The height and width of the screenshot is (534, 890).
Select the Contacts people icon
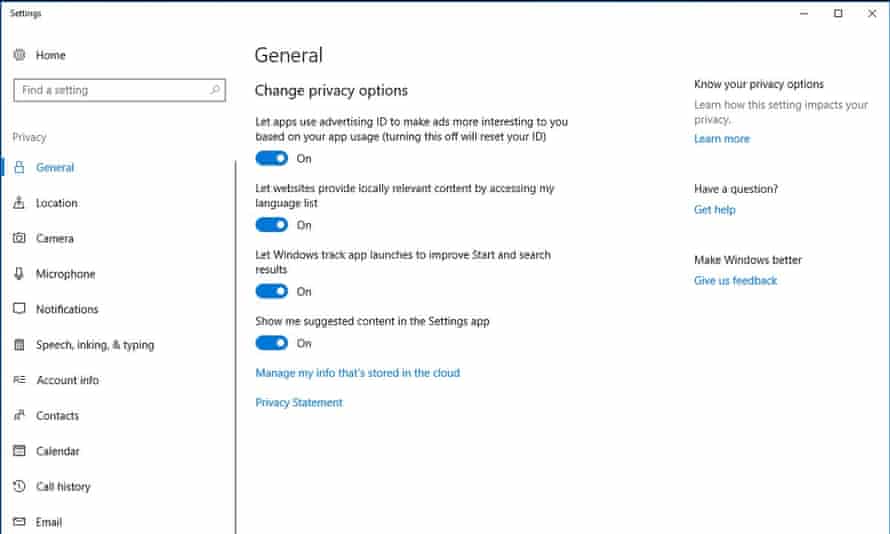pos(19,416)
